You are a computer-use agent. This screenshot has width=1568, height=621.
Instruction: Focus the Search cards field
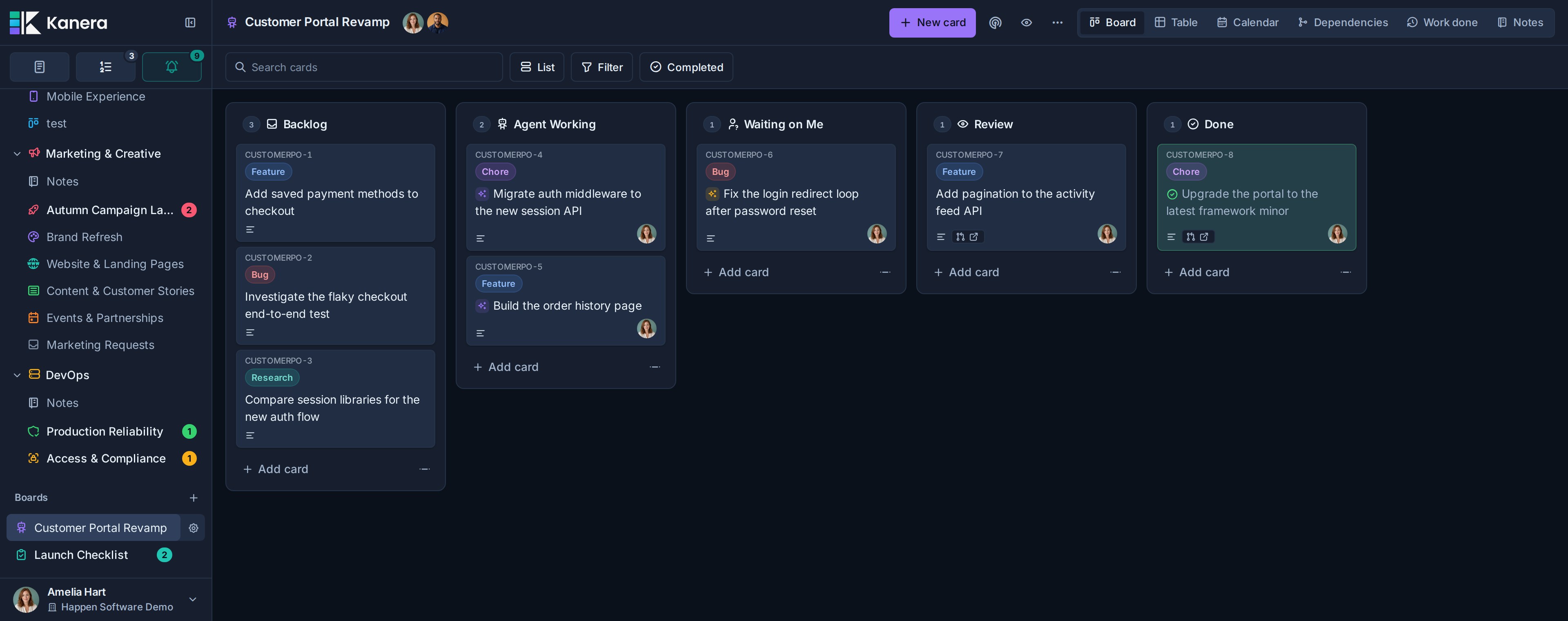[364, 67]
